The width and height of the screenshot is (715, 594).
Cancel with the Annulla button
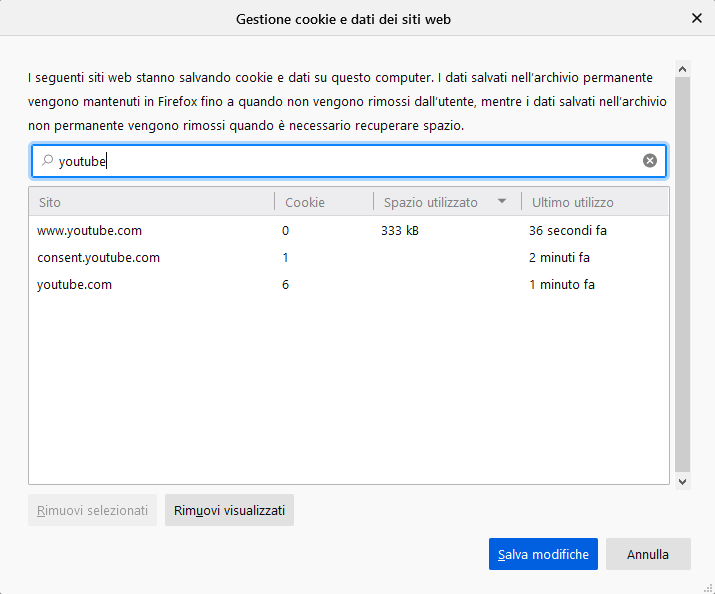click(x=648, y=554)
